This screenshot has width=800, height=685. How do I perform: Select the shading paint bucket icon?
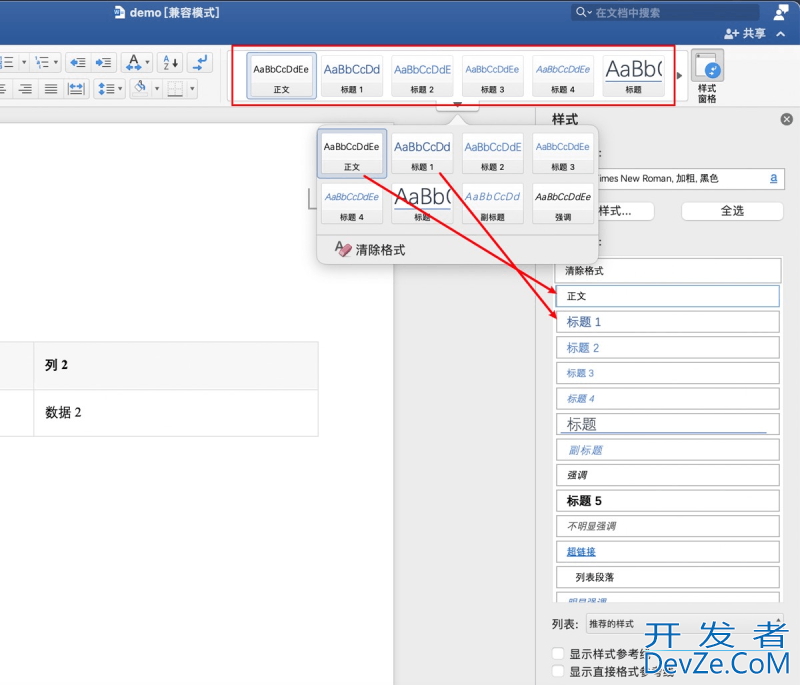(140, 88)
